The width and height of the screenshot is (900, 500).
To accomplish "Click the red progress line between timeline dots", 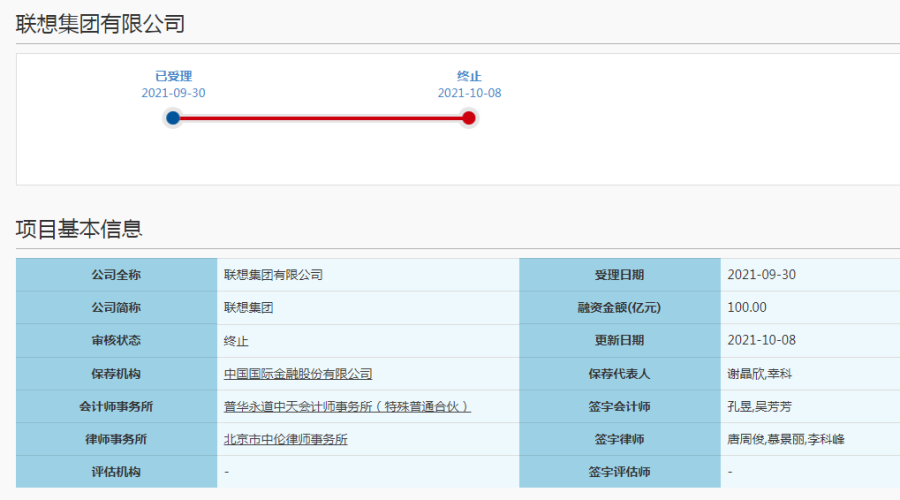I will click(320, 118).
